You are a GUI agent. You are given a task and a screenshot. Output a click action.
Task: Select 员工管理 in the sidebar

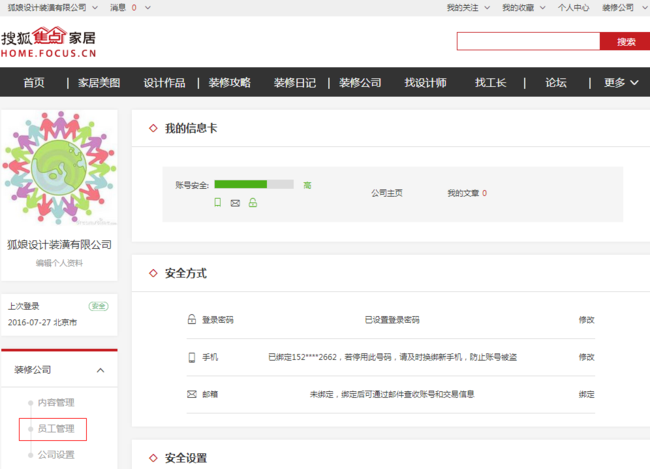tap(56, 429)
